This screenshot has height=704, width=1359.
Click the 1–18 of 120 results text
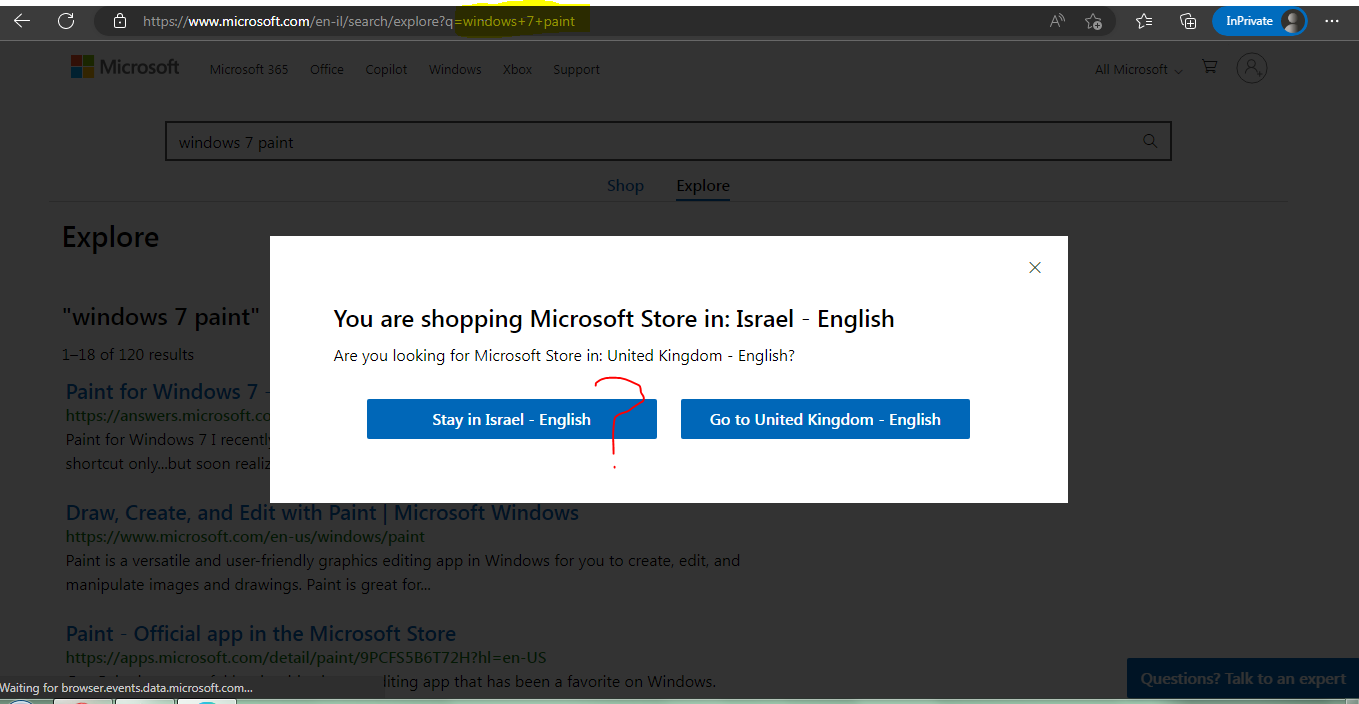(x=128, y=354)
